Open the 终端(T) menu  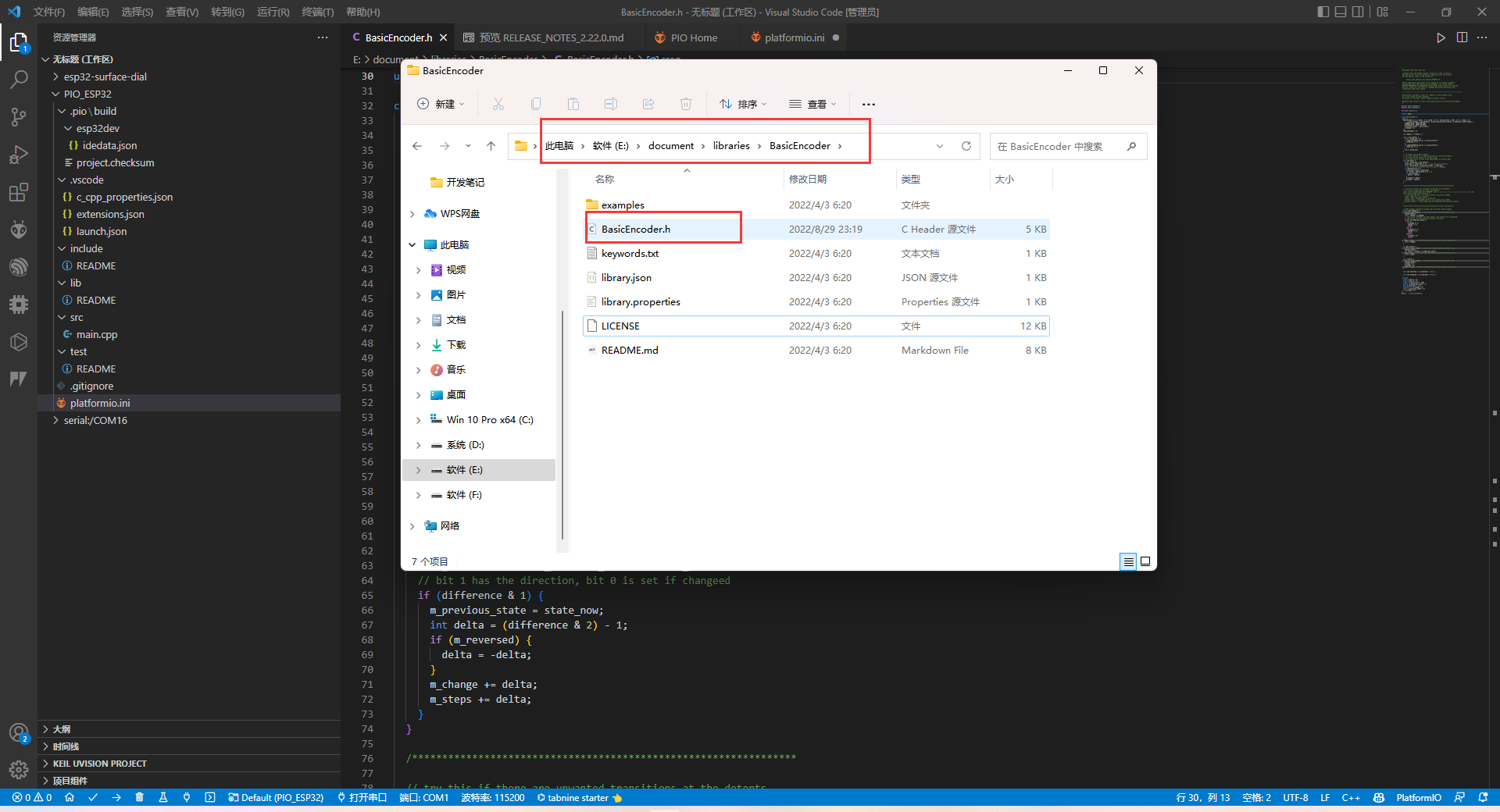[x=318, y=12]
